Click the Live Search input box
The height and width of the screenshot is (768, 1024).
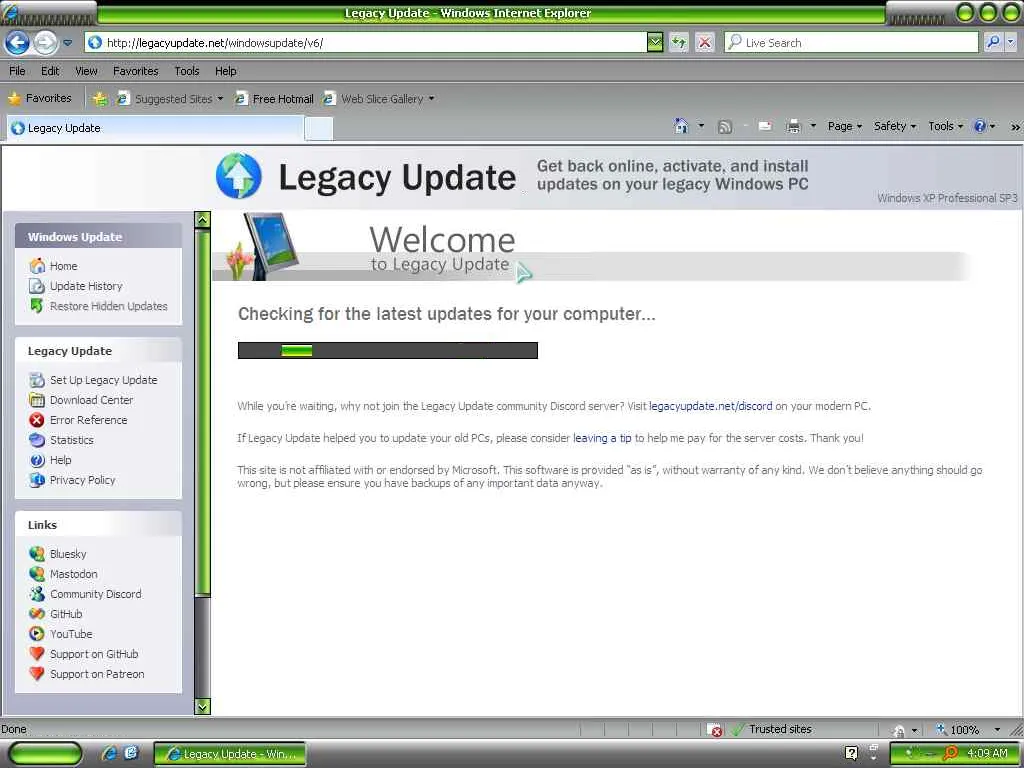tap(851, 42)
